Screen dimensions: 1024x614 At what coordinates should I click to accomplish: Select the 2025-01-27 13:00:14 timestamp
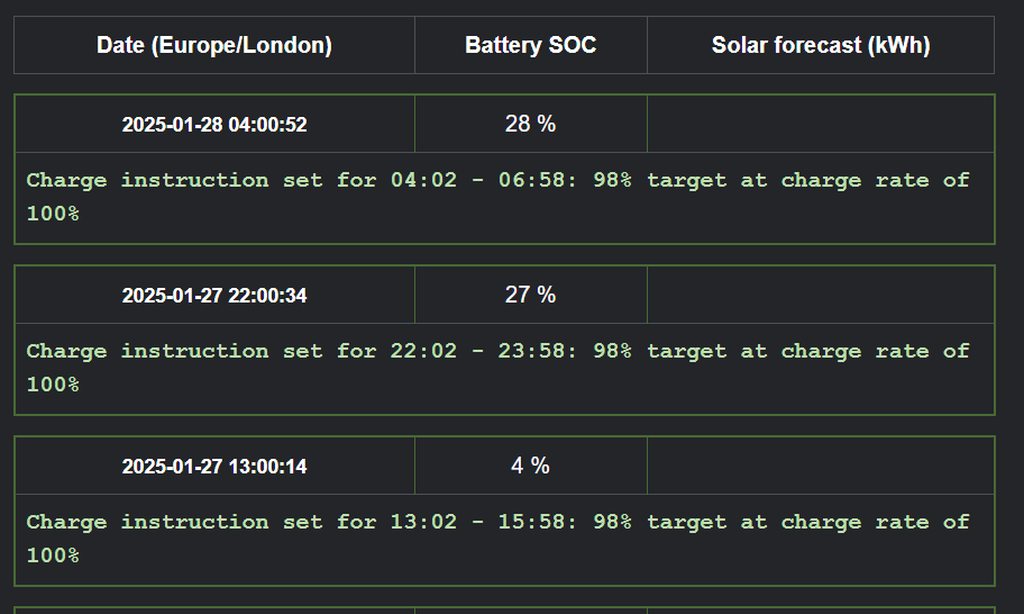(x=214, y=467)
